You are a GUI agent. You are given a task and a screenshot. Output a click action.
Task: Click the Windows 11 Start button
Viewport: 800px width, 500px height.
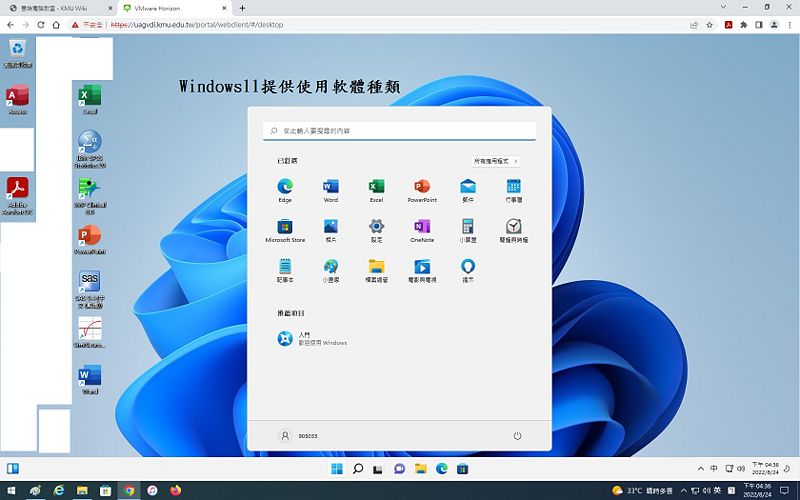click(337, 469)
